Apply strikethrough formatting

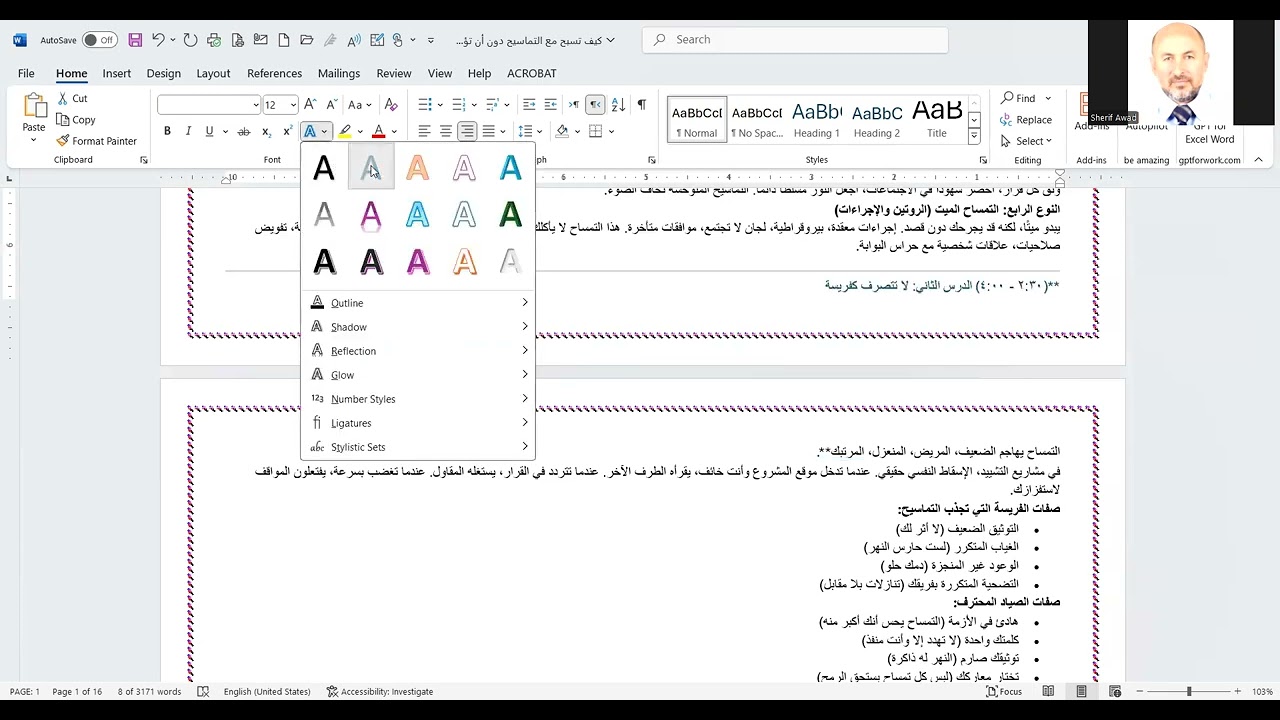[243, 131]
